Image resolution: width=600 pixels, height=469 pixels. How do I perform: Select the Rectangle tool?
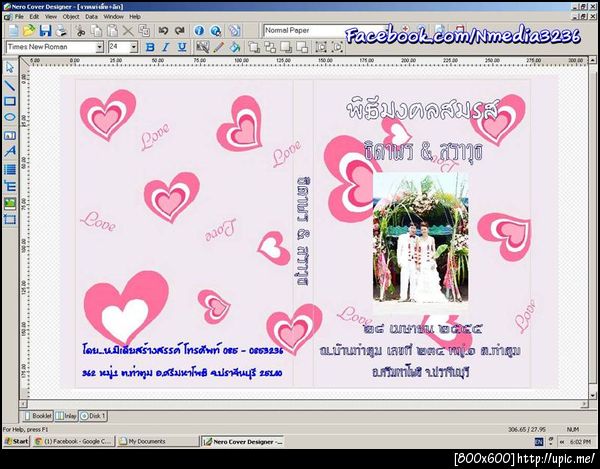click(x=10, y=101)
